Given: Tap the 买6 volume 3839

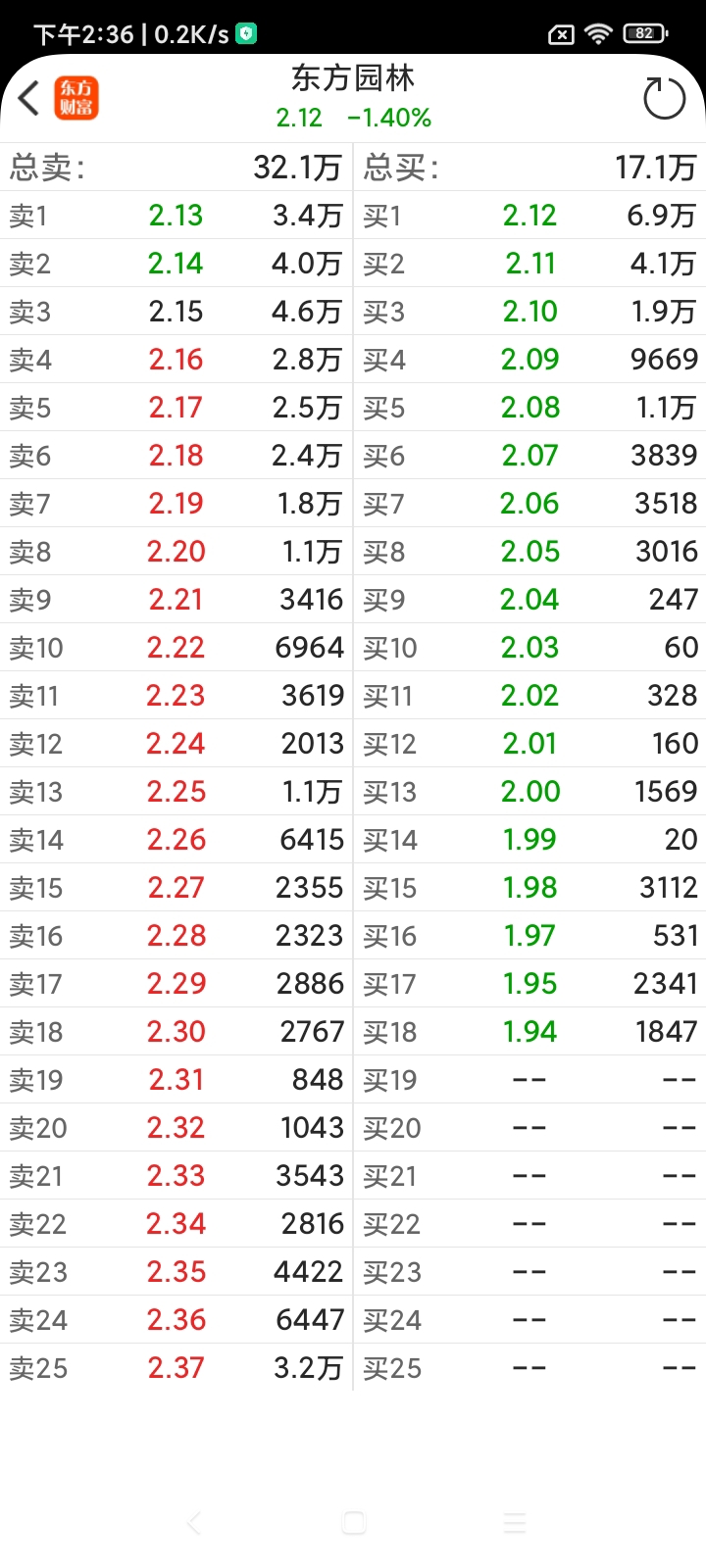Looking at the screenshot, I should click(666, 456).
